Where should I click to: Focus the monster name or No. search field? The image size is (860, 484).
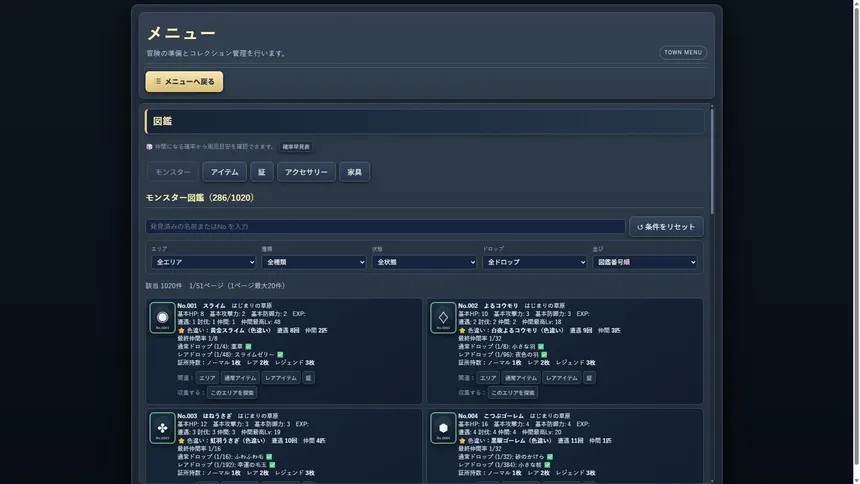[x=385, y=227]
